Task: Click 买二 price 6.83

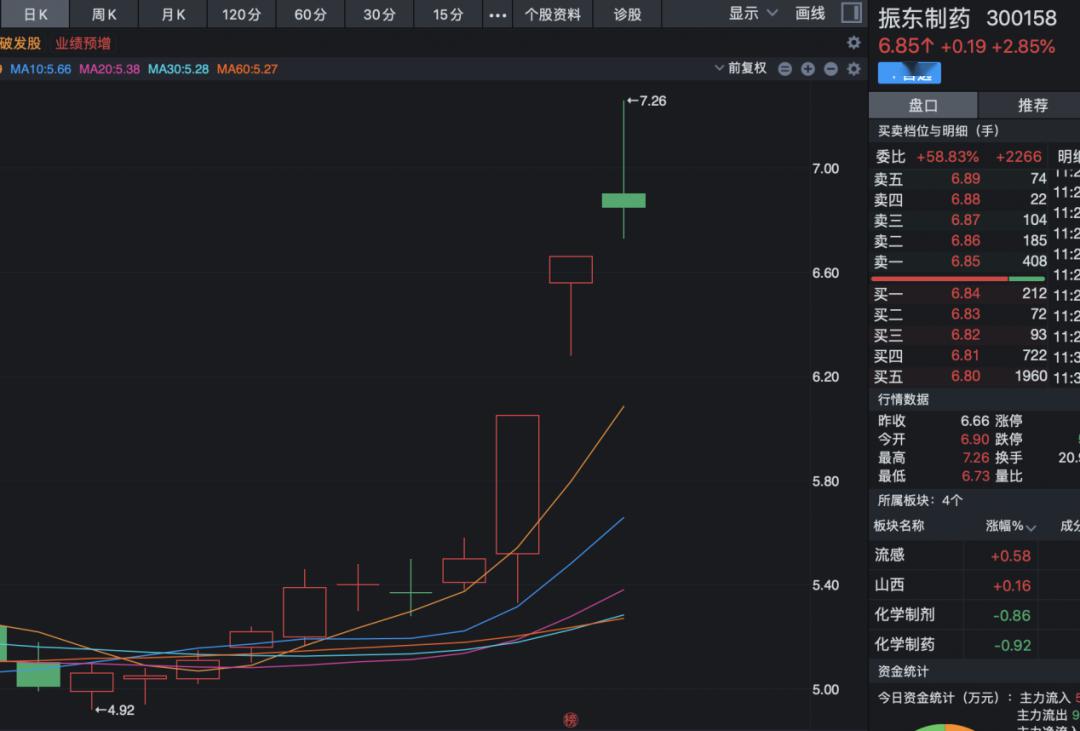Action: [966, 315]
